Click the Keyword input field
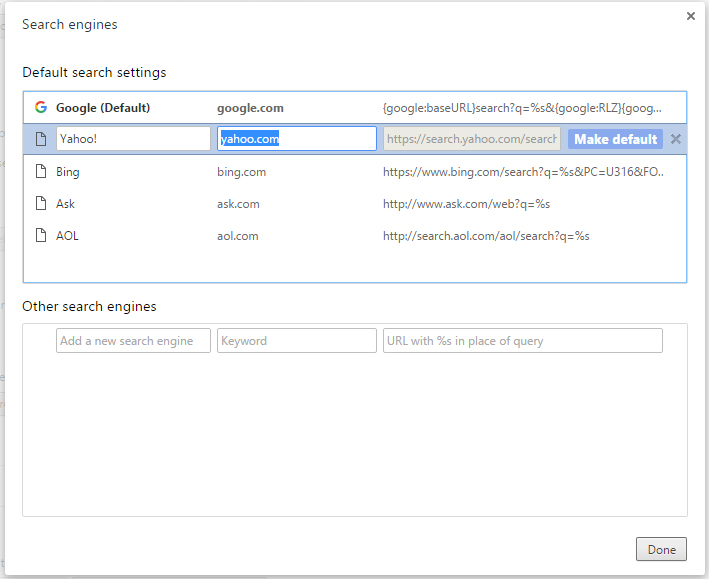Image resolution: width=709 pixels, height=579 pixels. pos(297,341)
